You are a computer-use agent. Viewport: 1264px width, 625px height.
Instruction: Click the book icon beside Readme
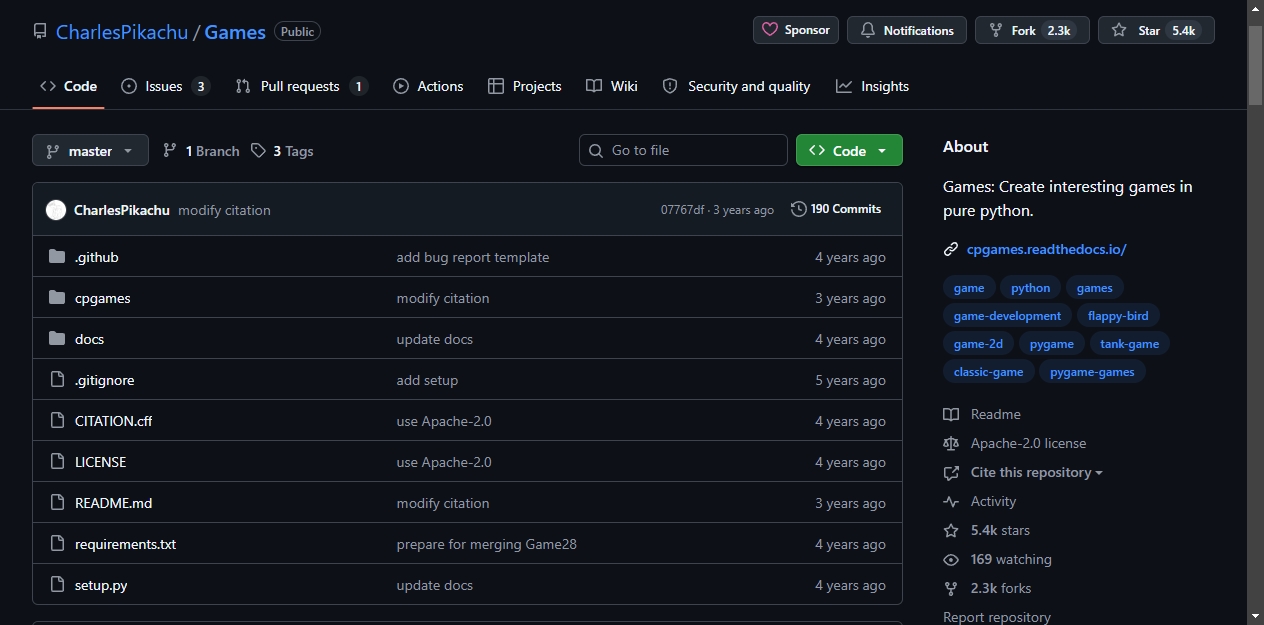(x=951, y=414)
